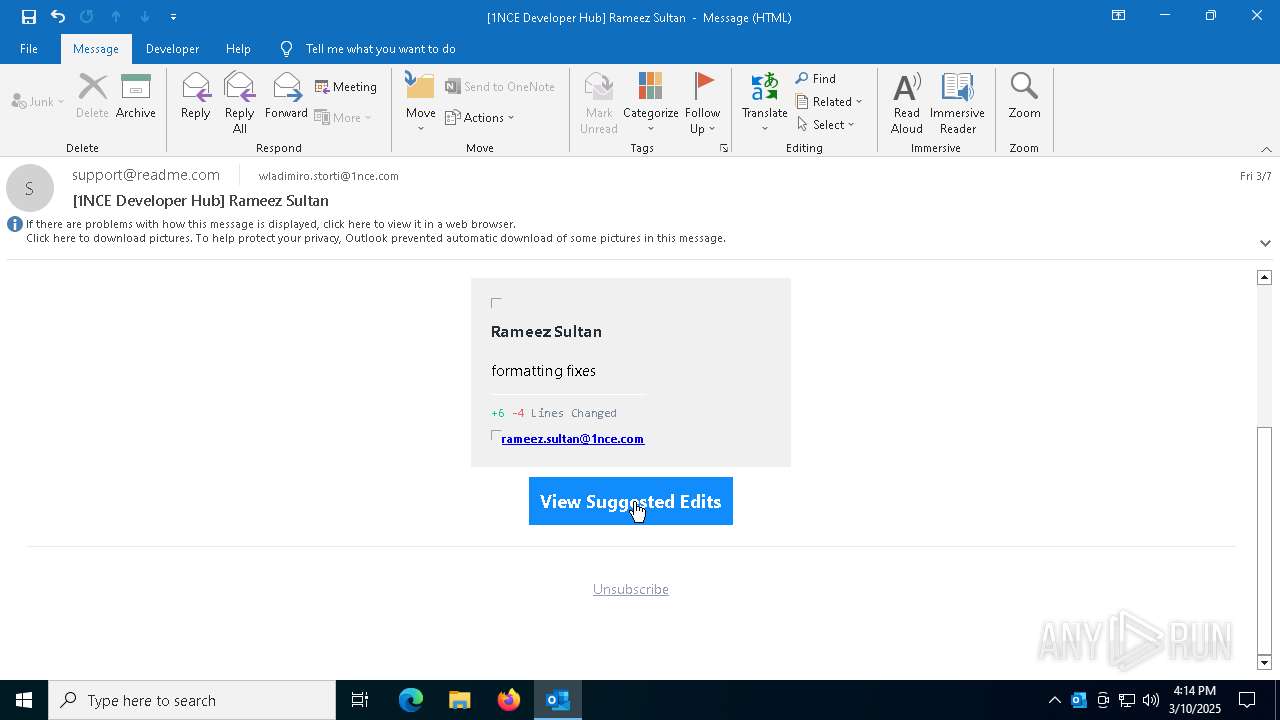This screenshot has height=720, width=1280.
Task: Open the Follow Up flag menu
Action: tap(703, 103)
